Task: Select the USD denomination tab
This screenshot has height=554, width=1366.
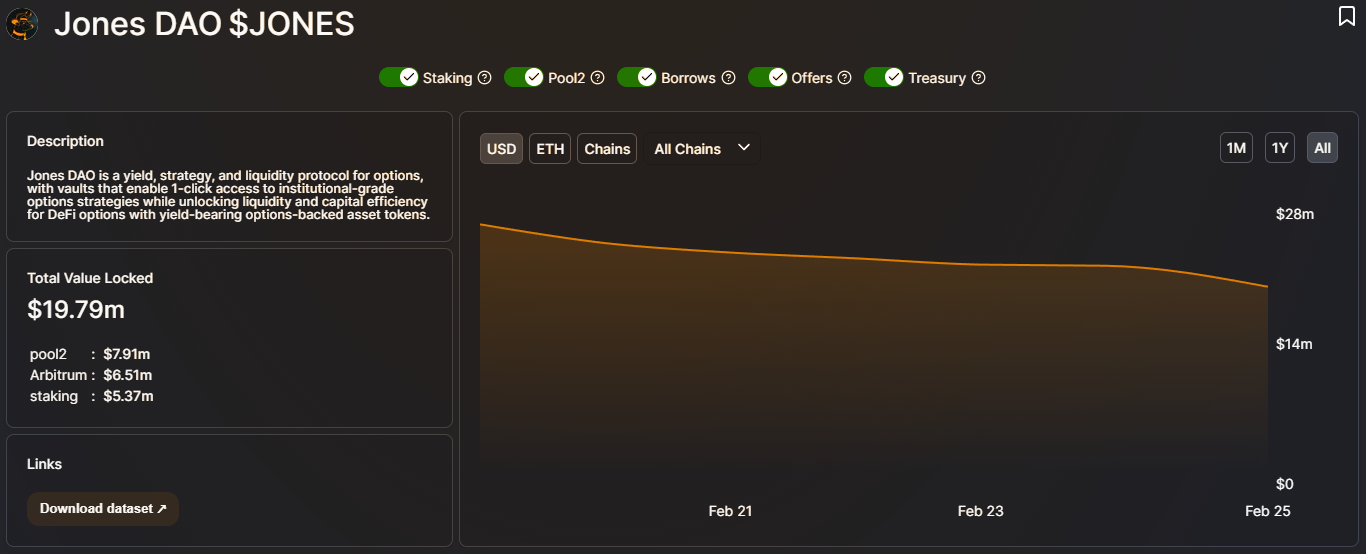Action: [501, 148]
